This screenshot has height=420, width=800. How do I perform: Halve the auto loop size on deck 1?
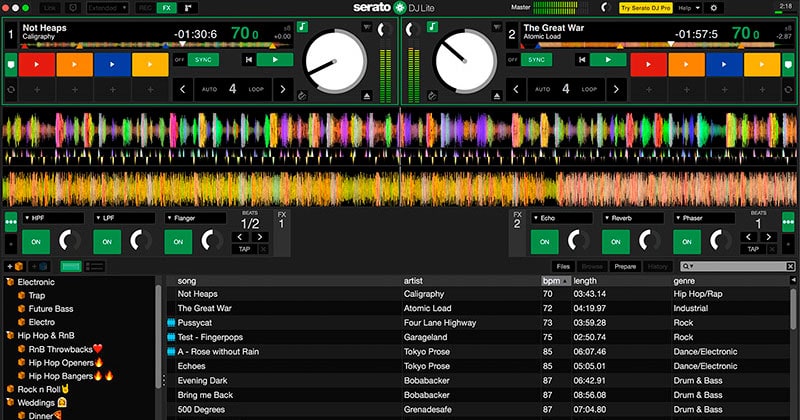(182, 89)
